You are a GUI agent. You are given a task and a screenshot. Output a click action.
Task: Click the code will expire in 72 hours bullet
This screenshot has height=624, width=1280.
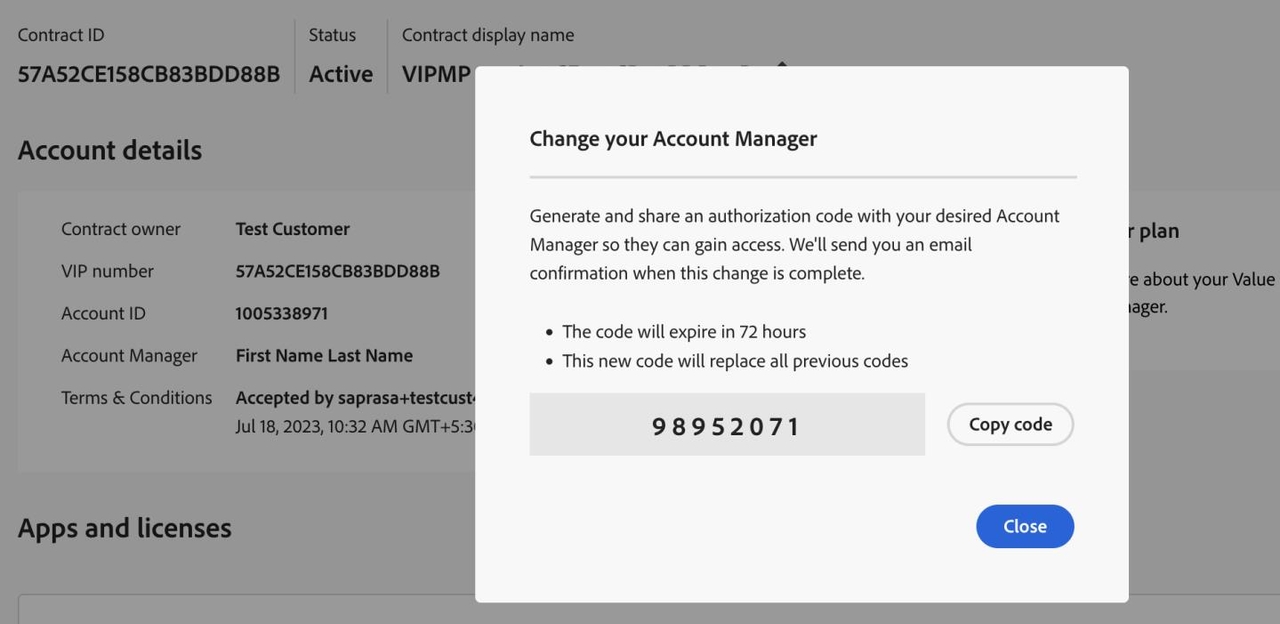[683, 331]
